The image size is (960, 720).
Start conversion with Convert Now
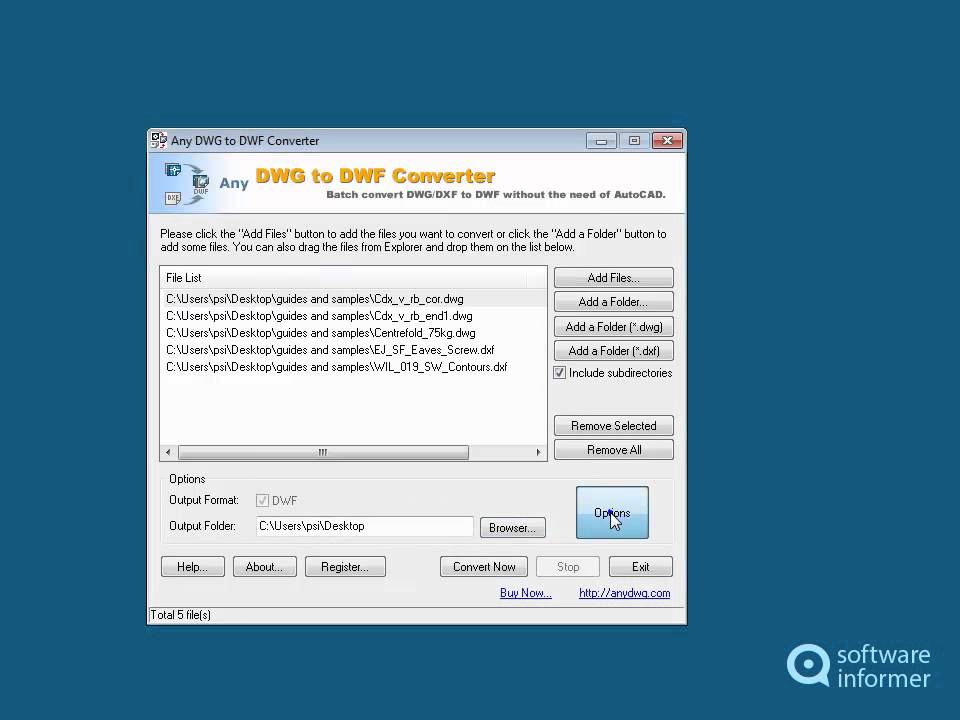point(484,567)
